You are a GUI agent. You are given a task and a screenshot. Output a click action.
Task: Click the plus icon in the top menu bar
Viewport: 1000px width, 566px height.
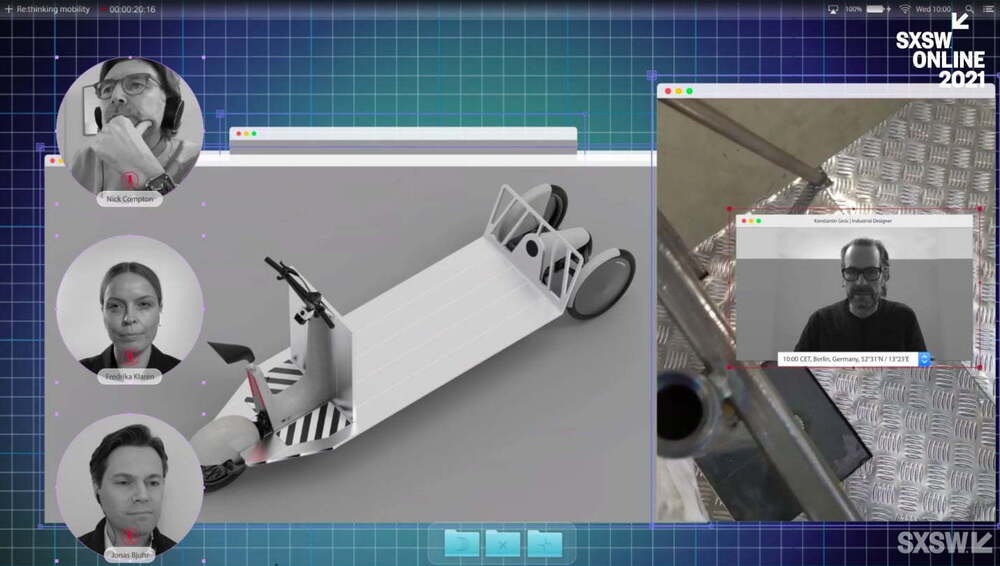click(9, 9)
